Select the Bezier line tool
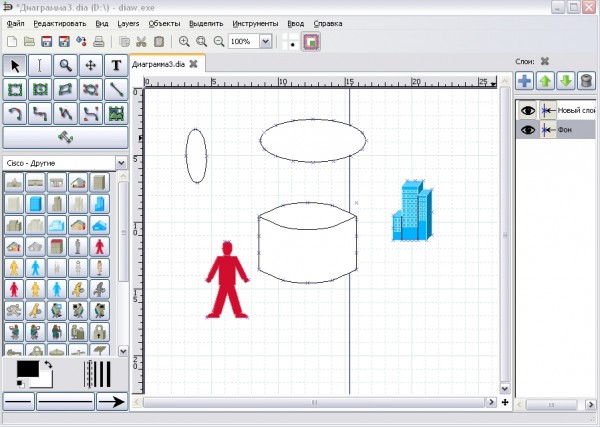Viewport: 600px width, 427px height. pyautogui.click(x=91, y=114)
